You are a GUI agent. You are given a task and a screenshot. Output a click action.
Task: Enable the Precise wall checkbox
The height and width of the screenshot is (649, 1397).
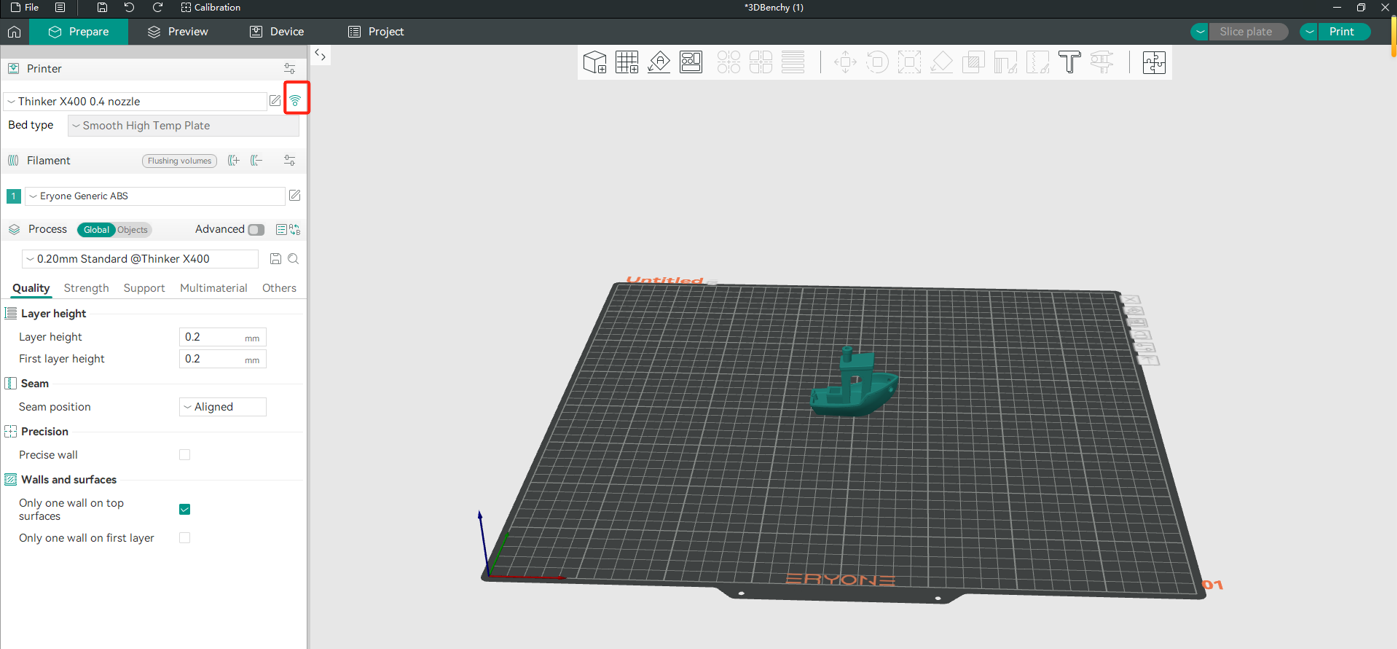click(x=185, y=455)
